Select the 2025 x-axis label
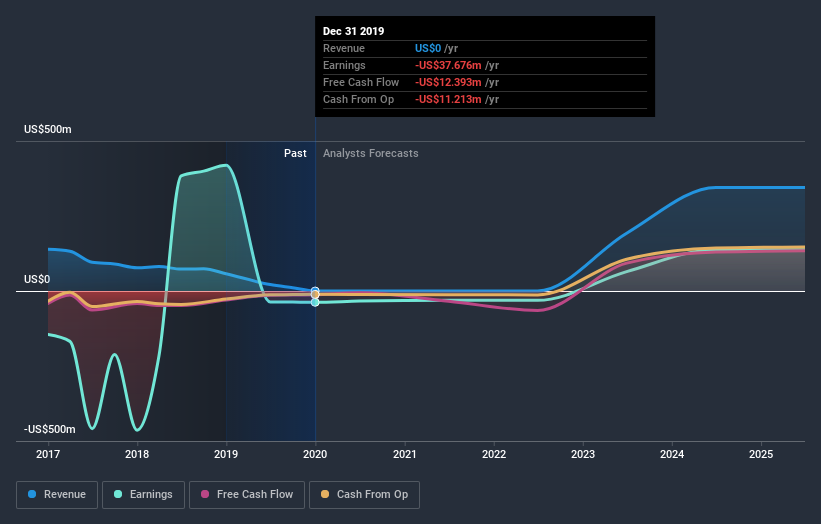Viewport: 821px width, 524px height. coord(761,454)
